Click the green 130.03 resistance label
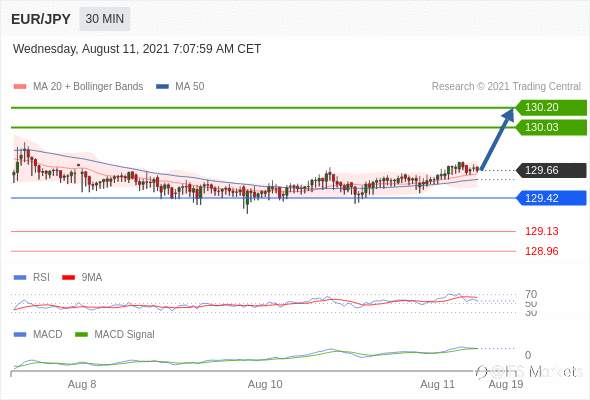 coord(551,127)
